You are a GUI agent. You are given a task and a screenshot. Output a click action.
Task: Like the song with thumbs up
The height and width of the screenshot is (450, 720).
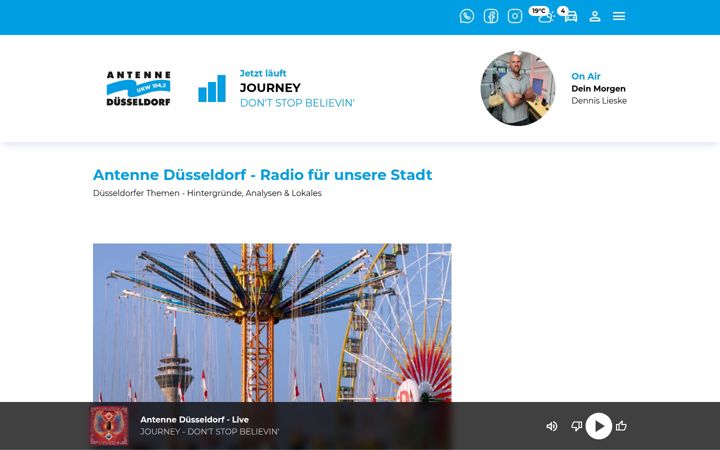[x=621, y=426]
